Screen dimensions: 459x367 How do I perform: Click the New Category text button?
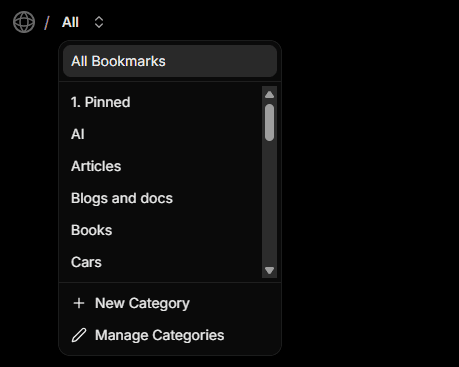tap(142, 303)
